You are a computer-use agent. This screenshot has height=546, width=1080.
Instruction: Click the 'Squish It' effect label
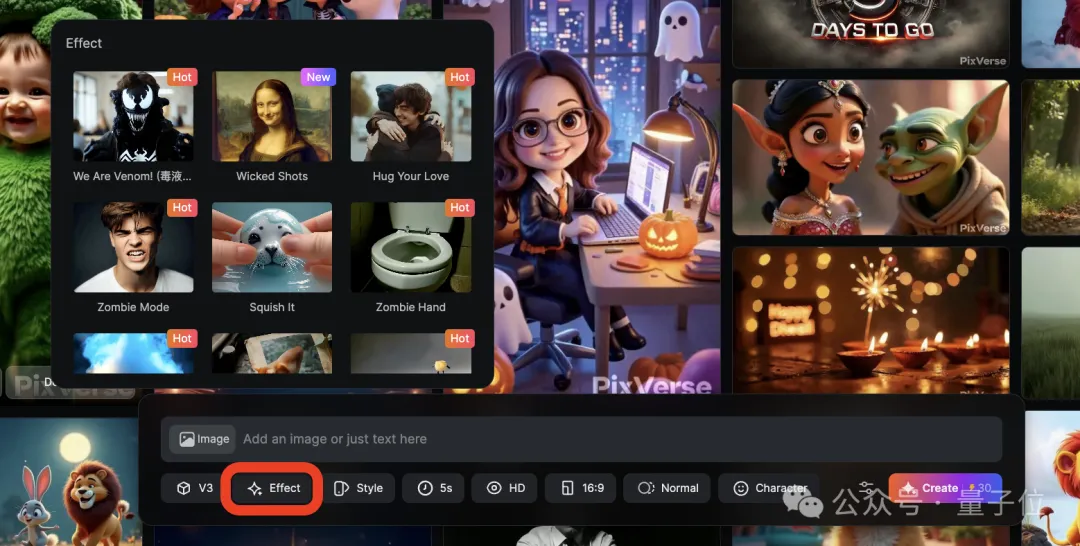pos(272,307)
